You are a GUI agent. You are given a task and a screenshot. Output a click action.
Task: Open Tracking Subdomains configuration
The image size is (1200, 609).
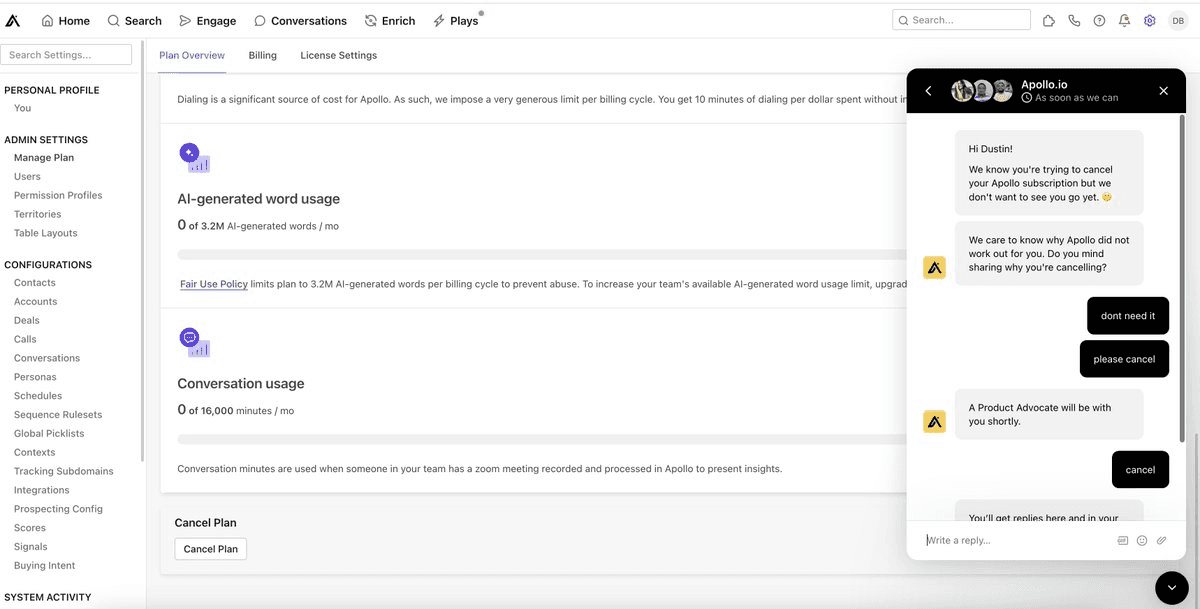coord(64,472)
